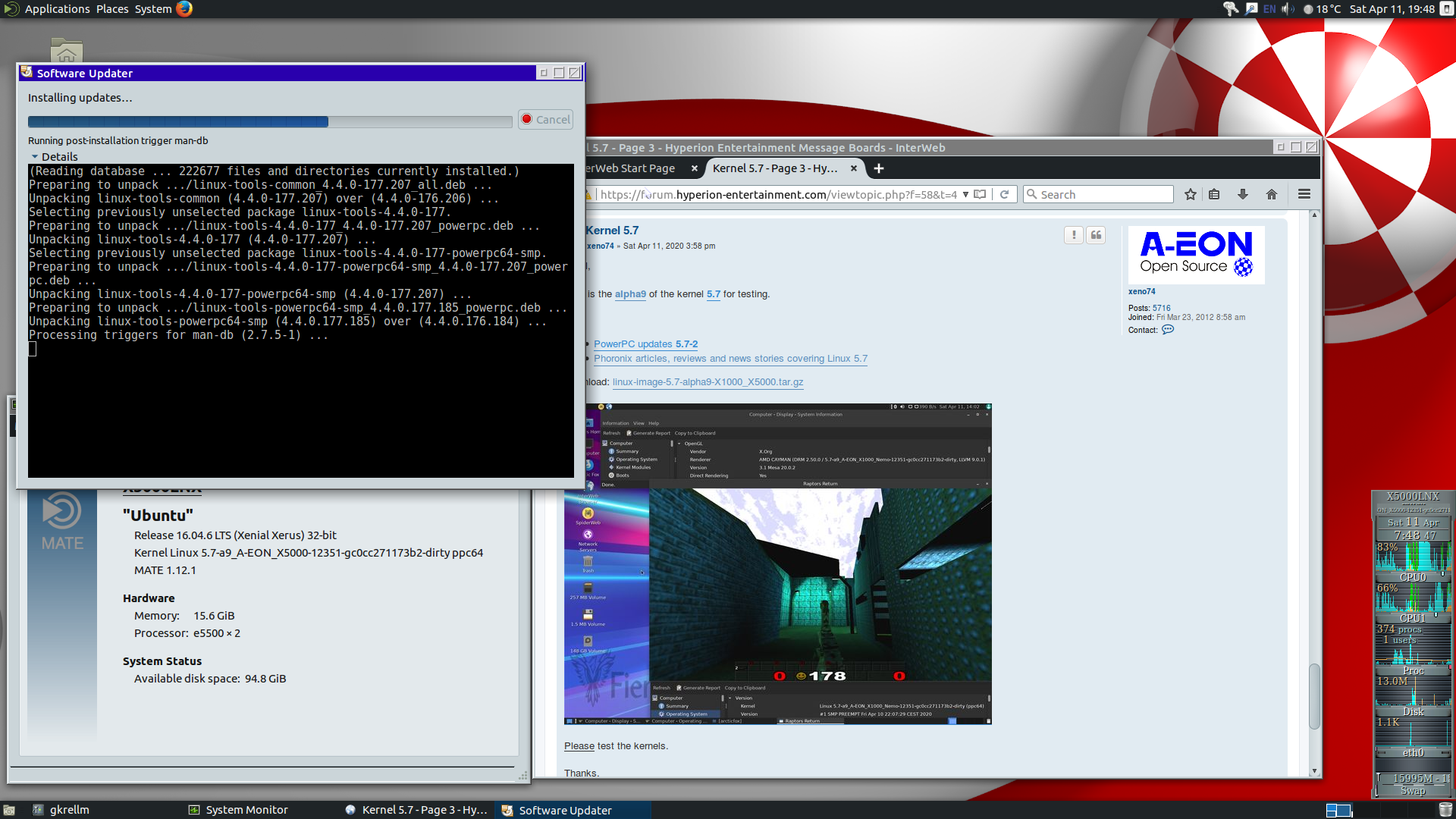This screenshot has width=1456, height=819.
Task: Open the Applications menu
Action: (x=57, y=9)
